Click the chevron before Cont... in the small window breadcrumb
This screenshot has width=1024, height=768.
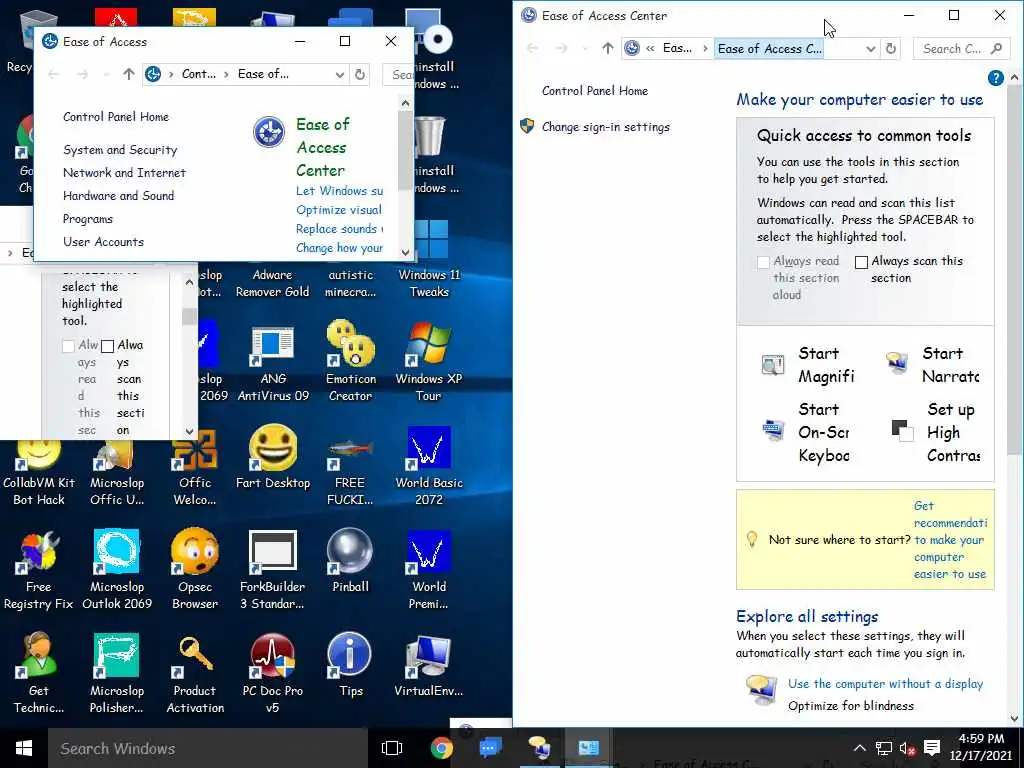point(171,74)
